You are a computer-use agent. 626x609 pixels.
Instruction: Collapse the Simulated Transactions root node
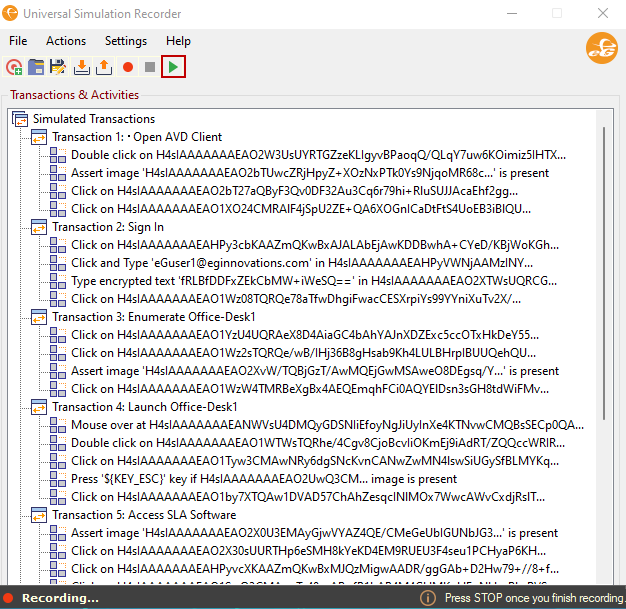(19, 119)
